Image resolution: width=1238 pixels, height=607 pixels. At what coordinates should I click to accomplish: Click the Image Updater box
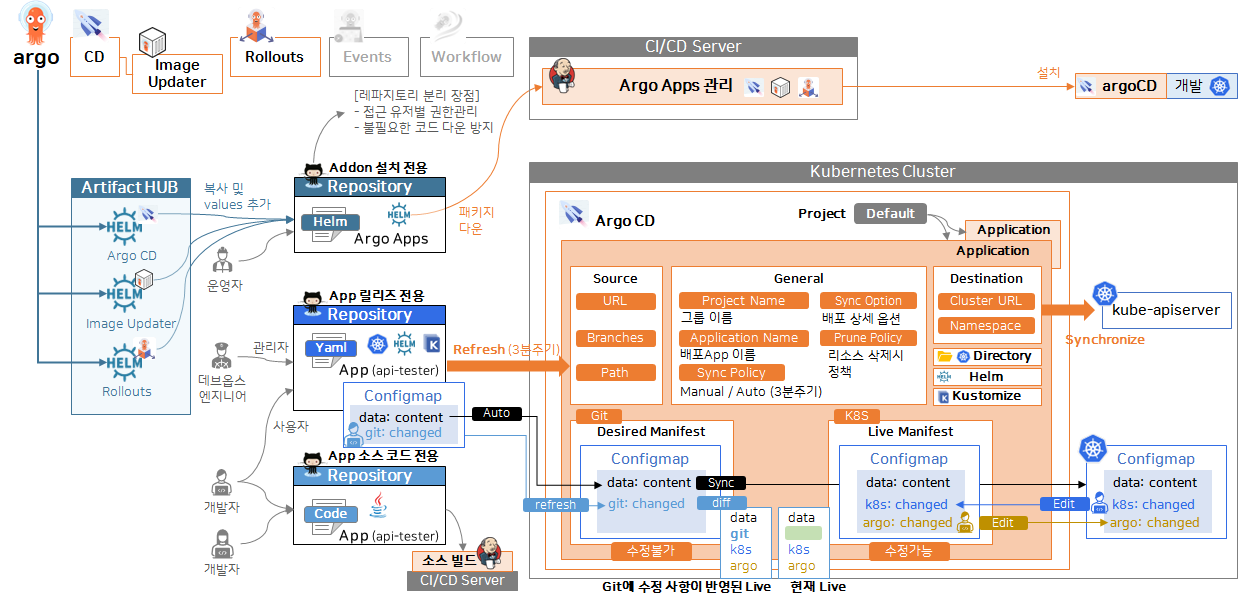pyautogui.click(x=177, y=74)
